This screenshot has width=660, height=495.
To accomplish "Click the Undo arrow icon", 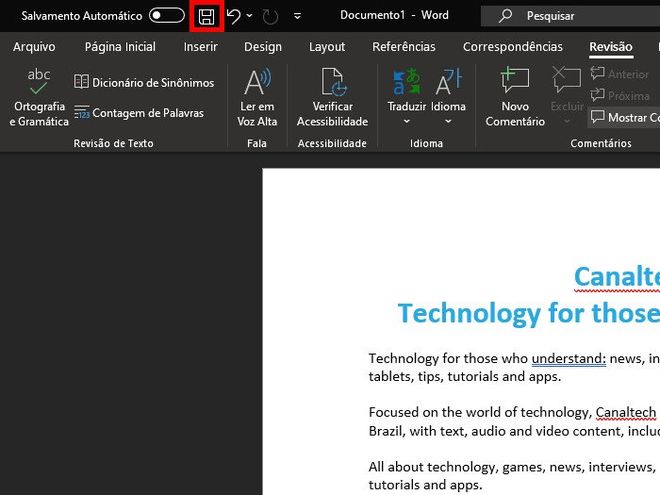I will click(x=234, y=16).
